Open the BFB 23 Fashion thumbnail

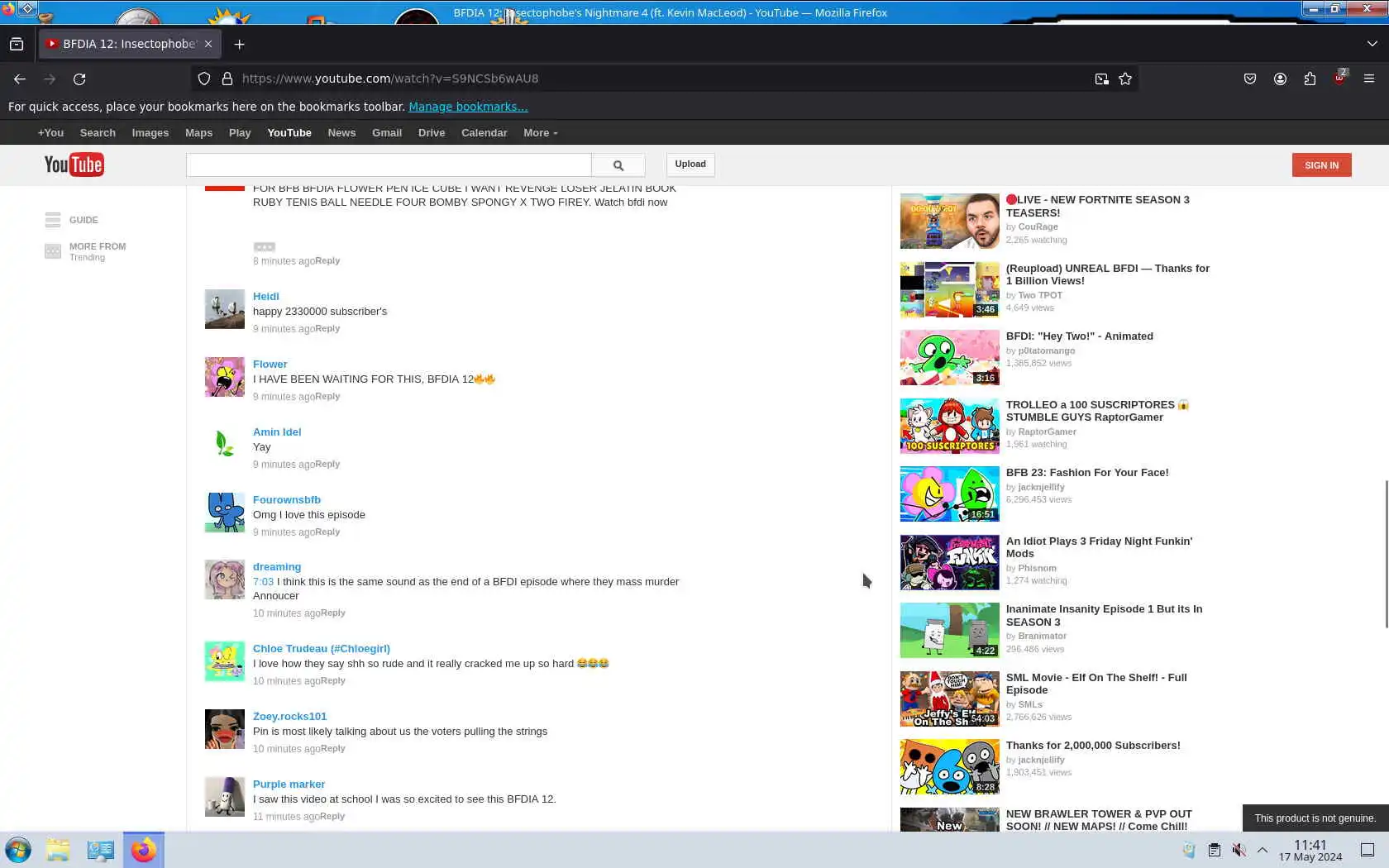tap(950, 494)
